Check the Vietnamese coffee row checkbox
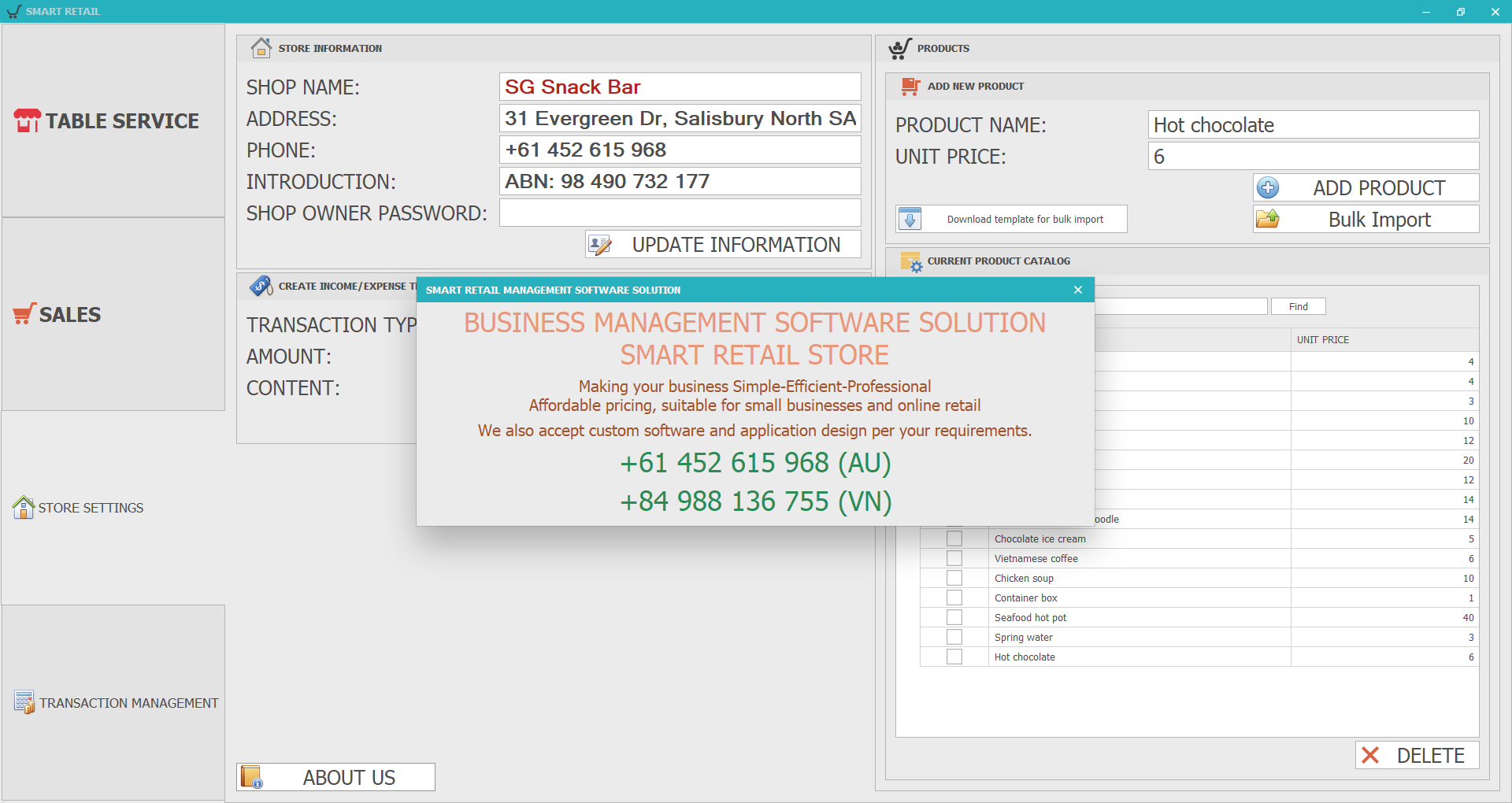Image resolution: width=1512 pixels, height=803 pixels. coord(954,559)
